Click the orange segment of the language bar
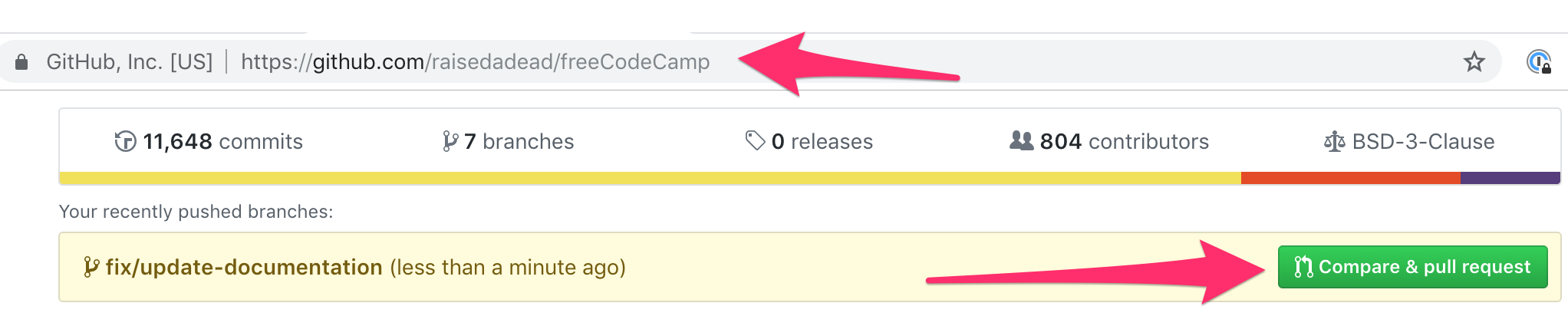The width and height of the screenshot is (1568, 316). (1350, 178)
